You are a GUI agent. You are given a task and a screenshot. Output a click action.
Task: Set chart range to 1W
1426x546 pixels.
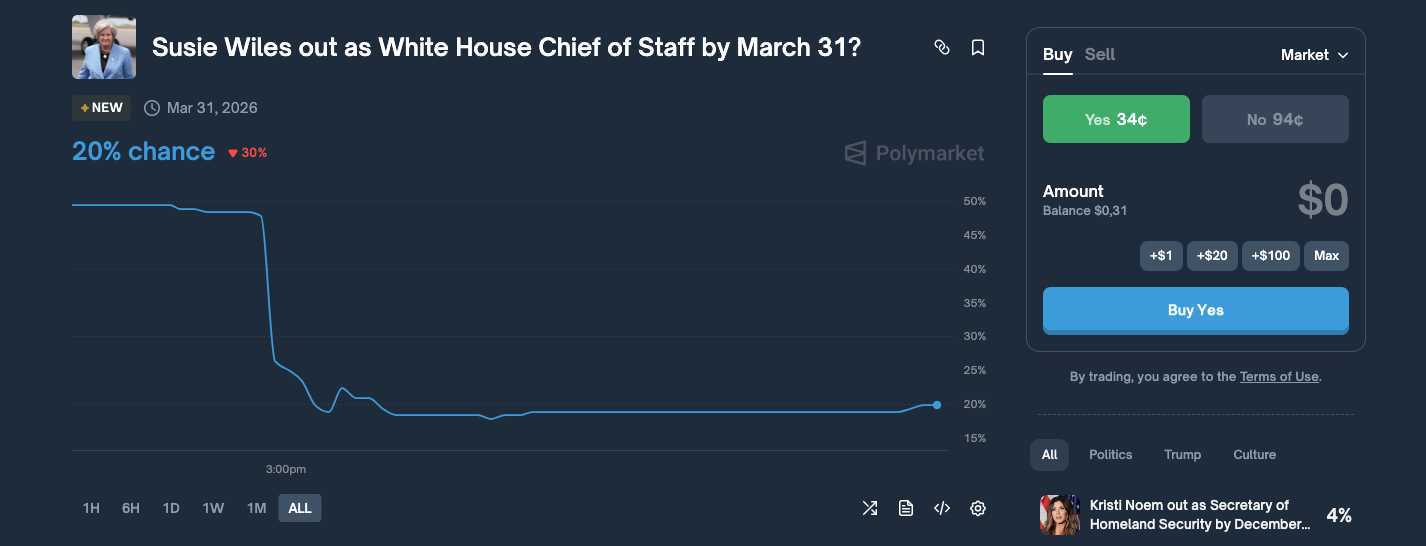213,508
